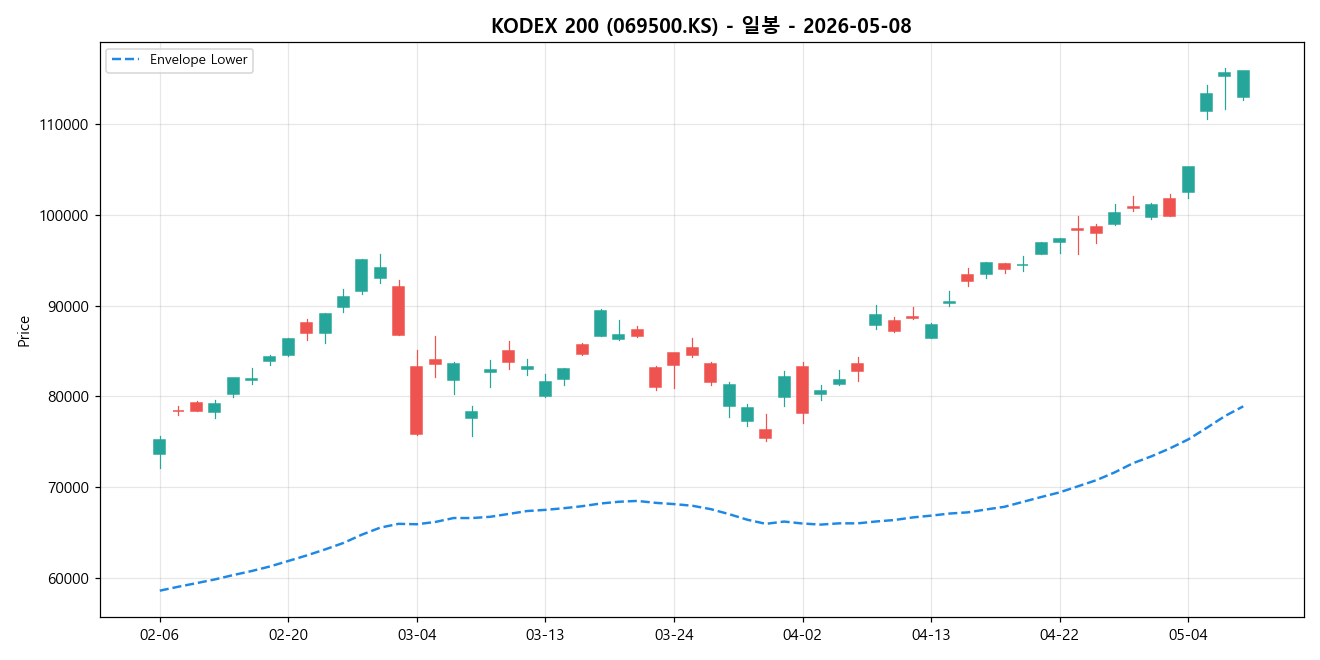
Task: Click the 70000 y-axis tick label
Action: click(x=67, y=488)
